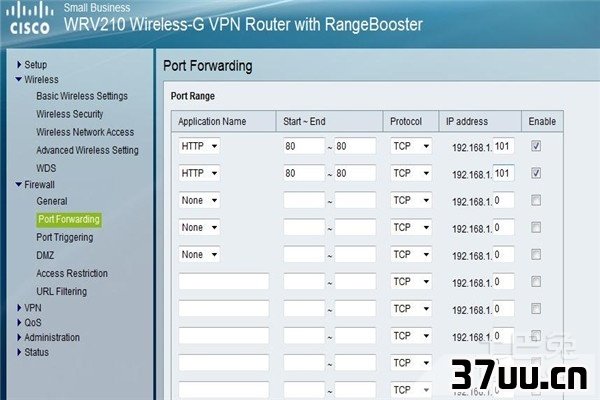The image size is (600, 400).
Task: Click second row start port field
Action: tap(304, 173)
